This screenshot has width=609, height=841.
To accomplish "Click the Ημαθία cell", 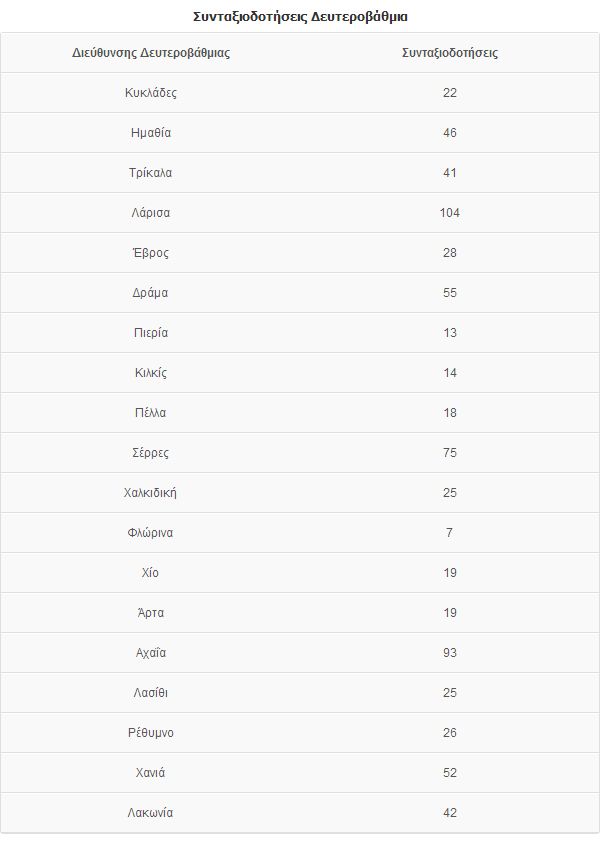I will tap(152, 133).
